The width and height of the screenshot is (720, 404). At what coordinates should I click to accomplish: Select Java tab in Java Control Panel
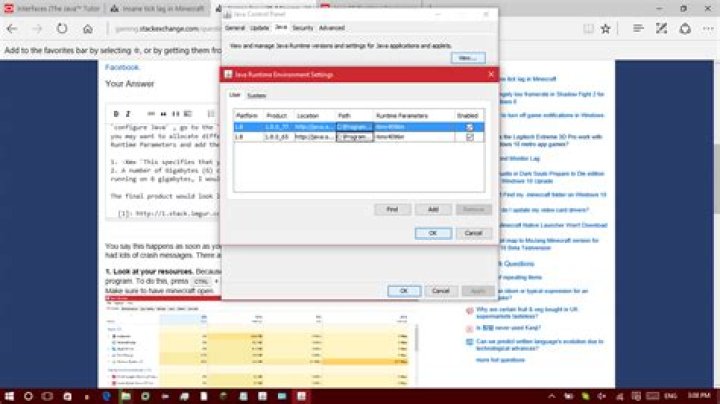tap(281, 28)
